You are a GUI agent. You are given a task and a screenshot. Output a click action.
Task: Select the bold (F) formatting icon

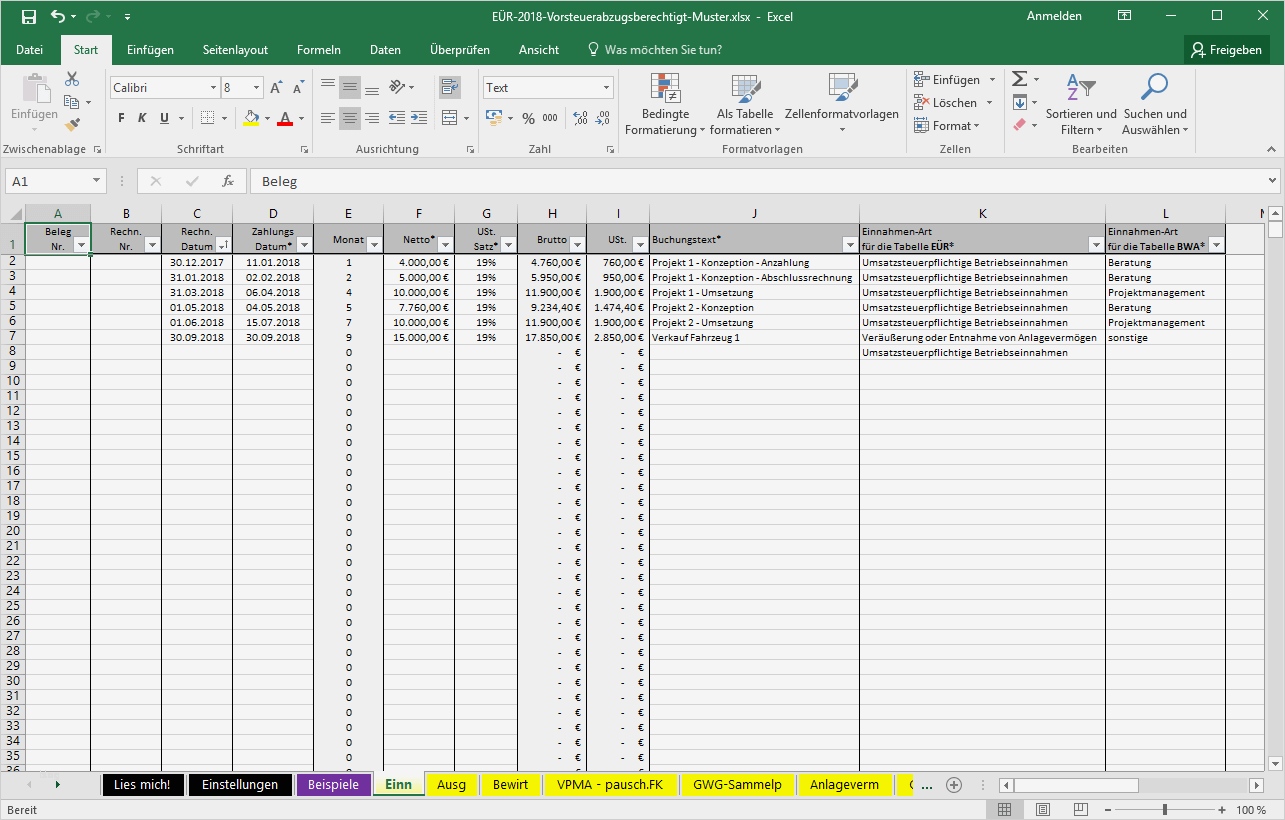point(119,117)
